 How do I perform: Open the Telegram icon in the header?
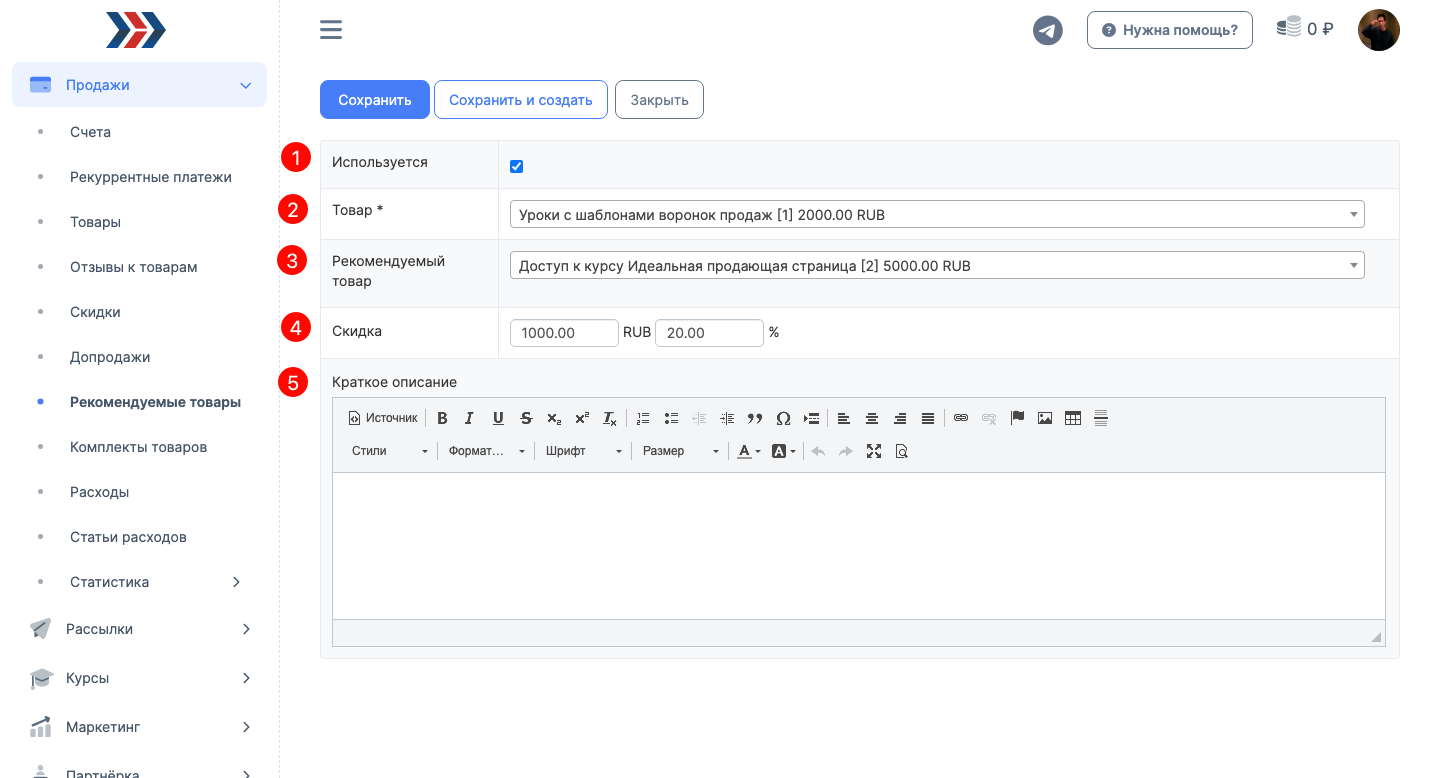[x=1048, y=31]
